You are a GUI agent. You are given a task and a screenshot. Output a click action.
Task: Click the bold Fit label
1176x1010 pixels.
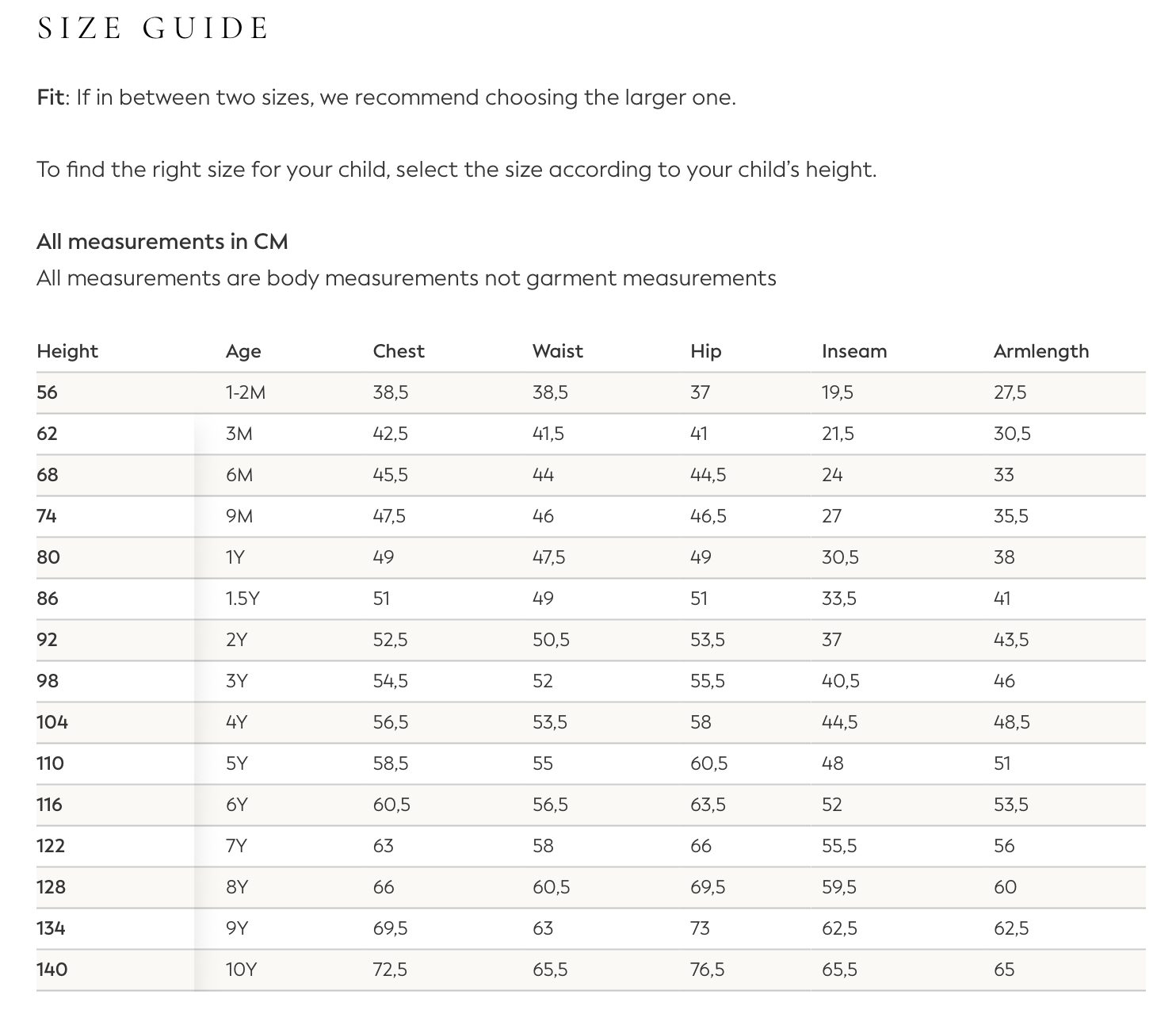50,98
